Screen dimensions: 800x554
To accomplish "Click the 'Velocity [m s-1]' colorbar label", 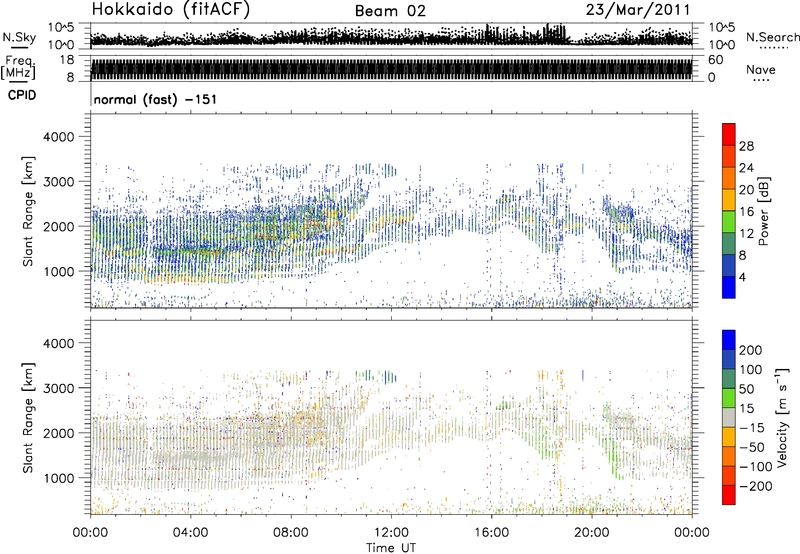I will click(781, 417).
